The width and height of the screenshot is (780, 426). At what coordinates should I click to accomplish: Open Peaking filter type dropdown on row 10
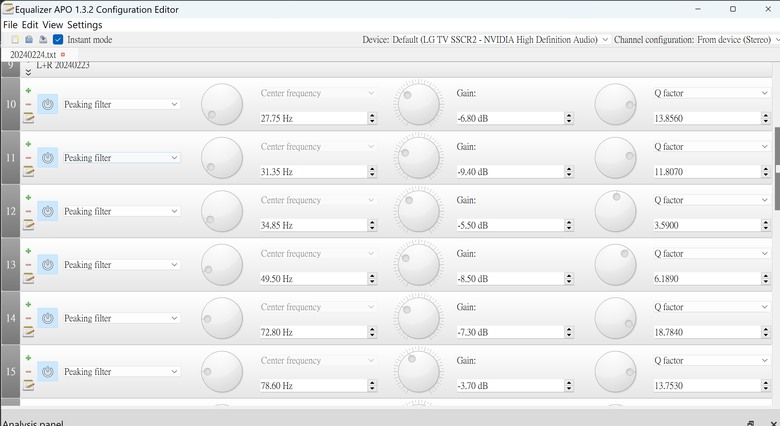[x=121, y=104]
